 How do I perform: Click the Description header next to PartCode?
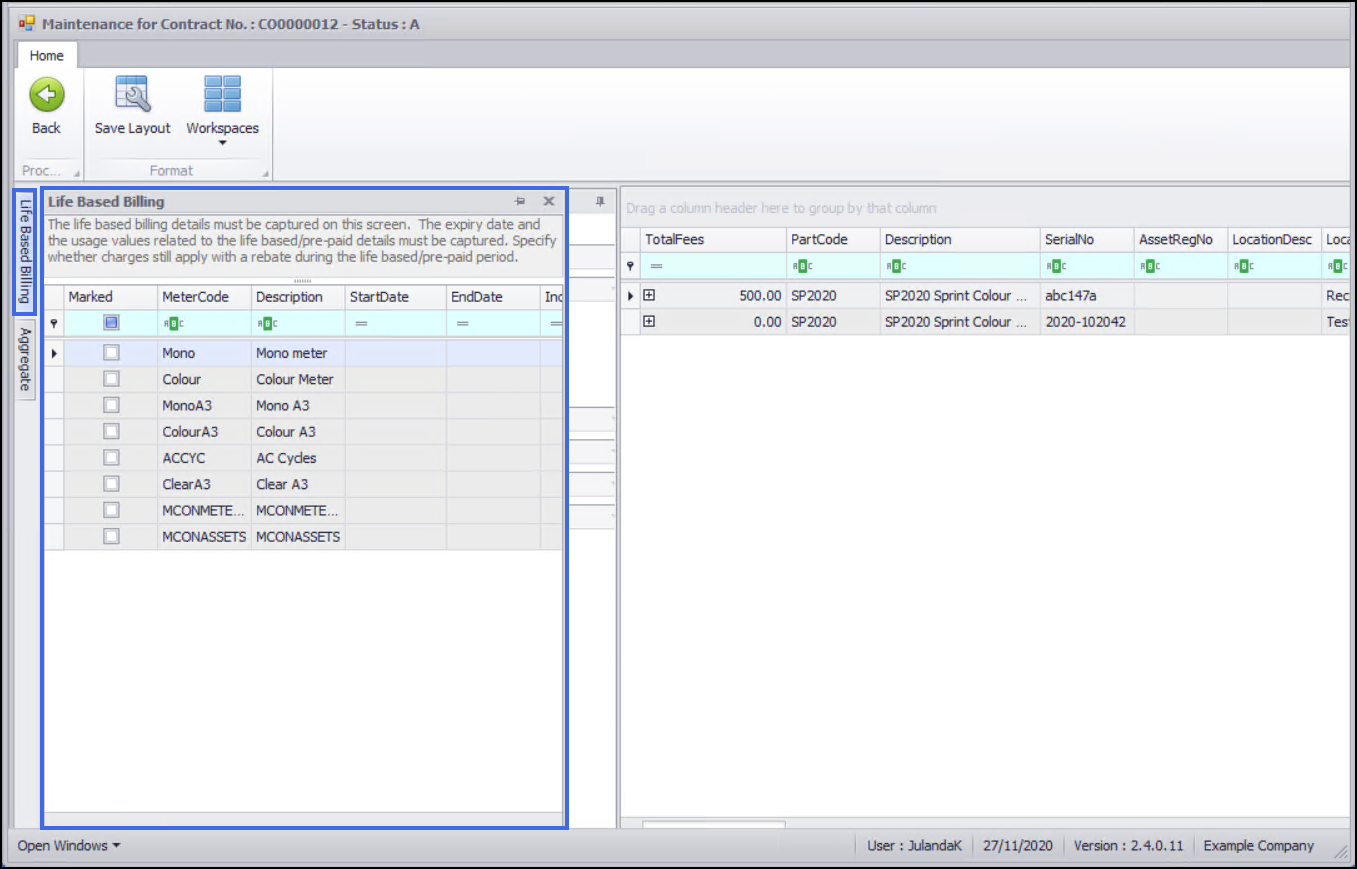(961, 240)
